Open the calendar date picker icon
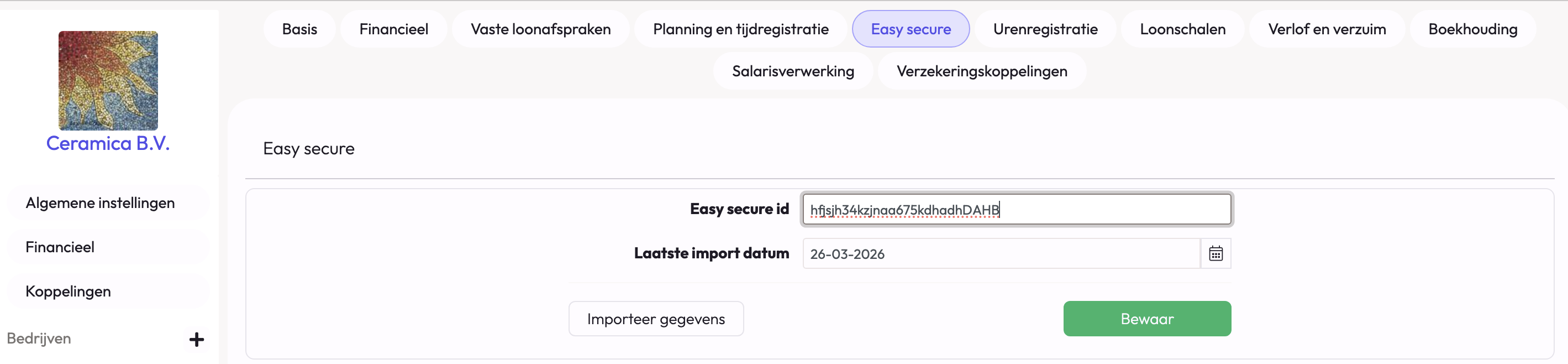This screenshot has width=1568, height=364. [x=1216, y=254]
